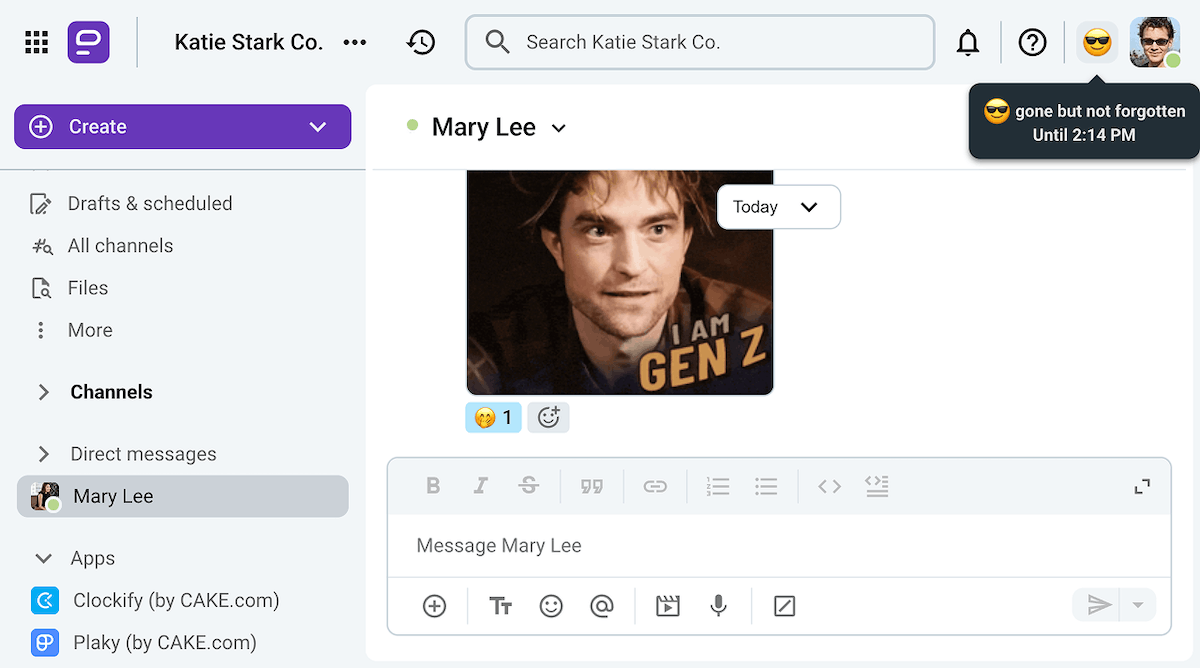Image resolution: width=1200 pixels, height=668 pixels.
Task: Open Drafts & scheduled from the sidebar
Action: click(x=148, y=203)
